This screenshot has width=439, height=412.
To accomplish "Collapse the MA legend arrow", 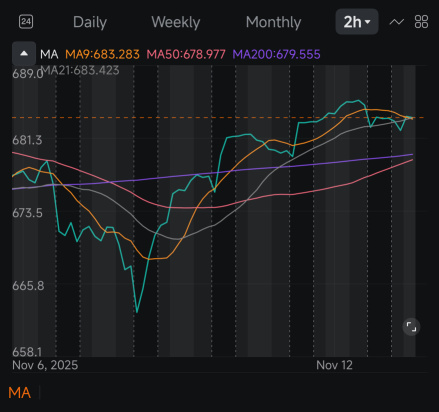I will pos(24,54).
